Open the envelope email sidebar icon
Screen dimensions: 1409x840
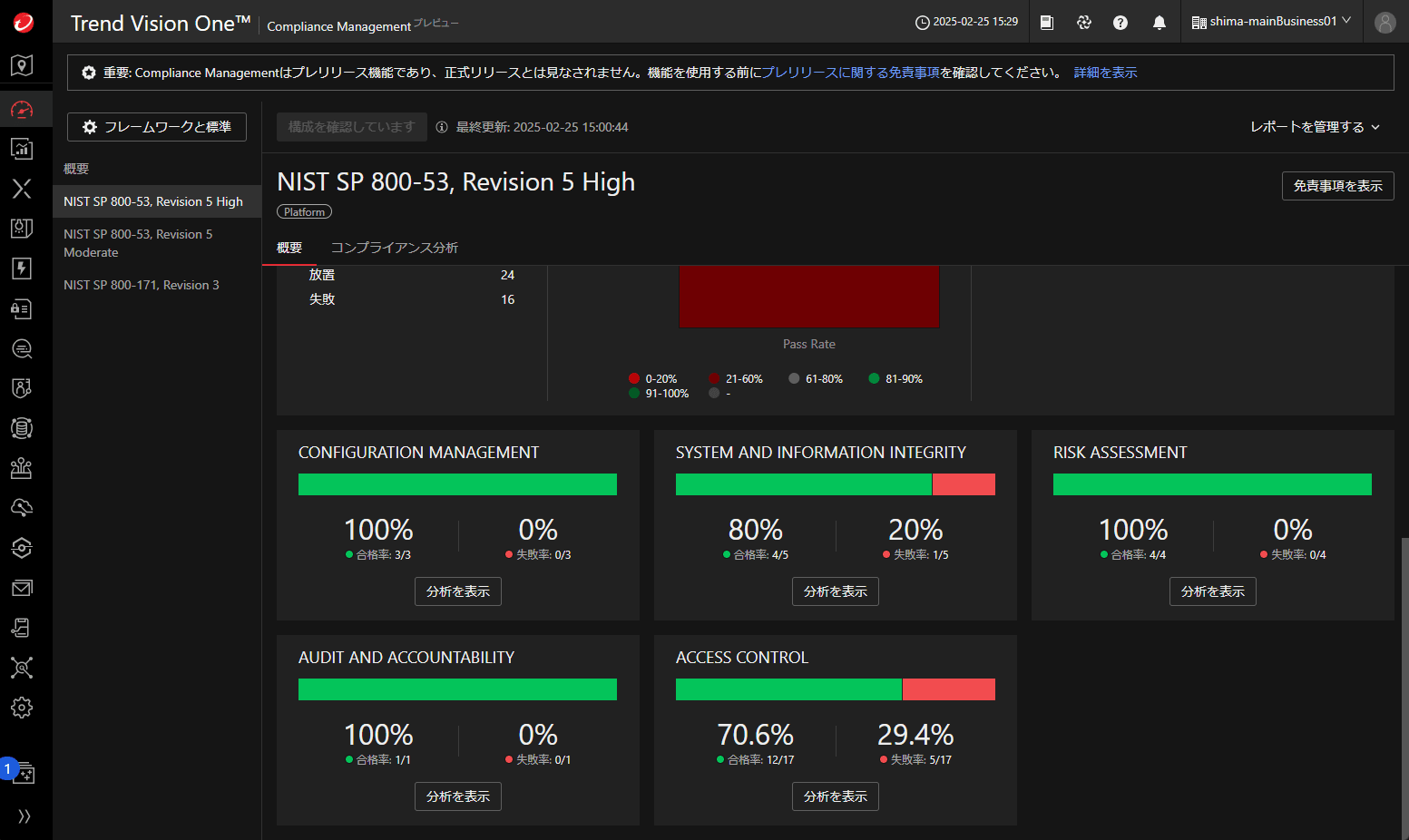tap(22, 588)
